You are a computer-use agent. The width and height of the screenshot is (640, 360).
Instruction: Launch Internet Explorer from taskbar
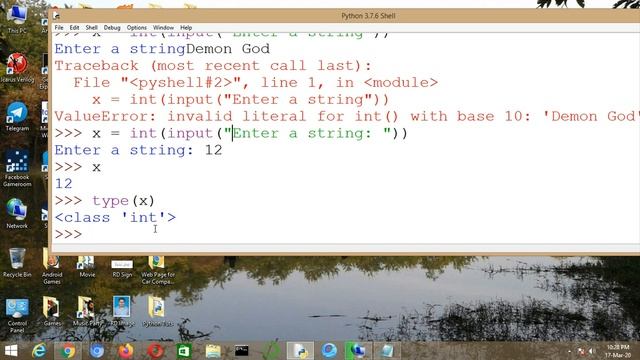click(39, 351)
